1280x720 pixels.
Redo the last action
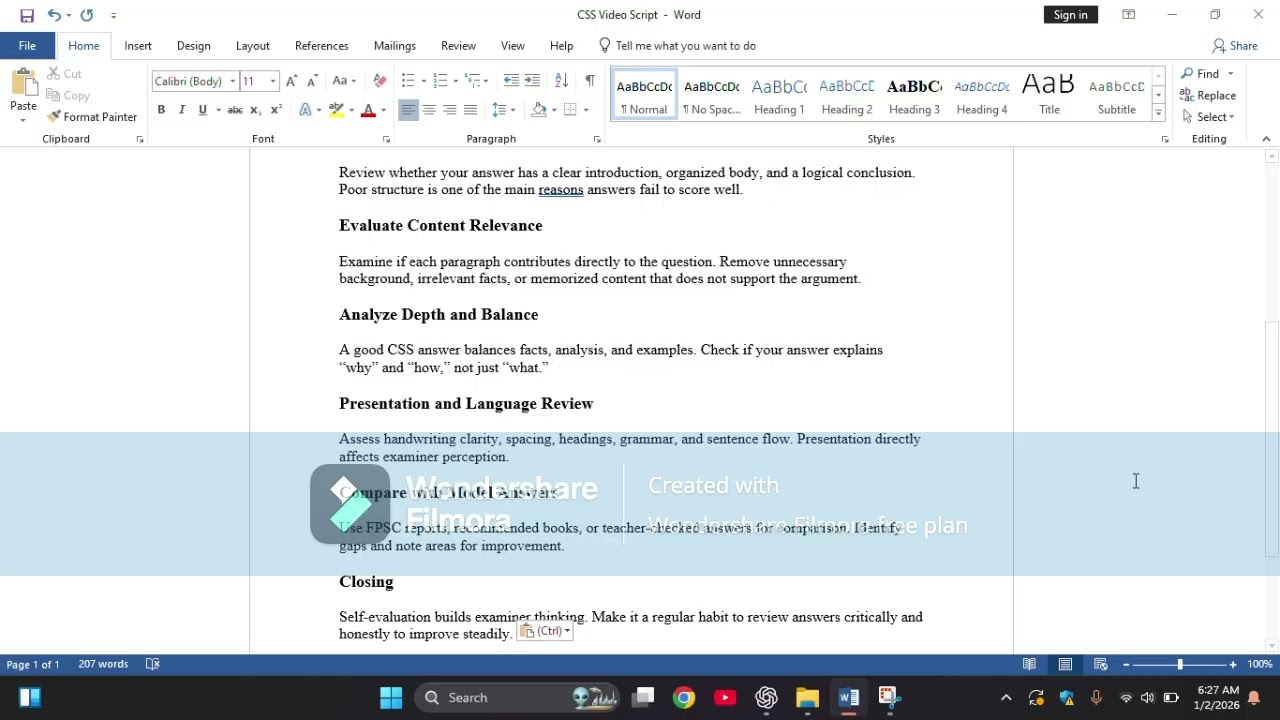[x=87, y=15]
